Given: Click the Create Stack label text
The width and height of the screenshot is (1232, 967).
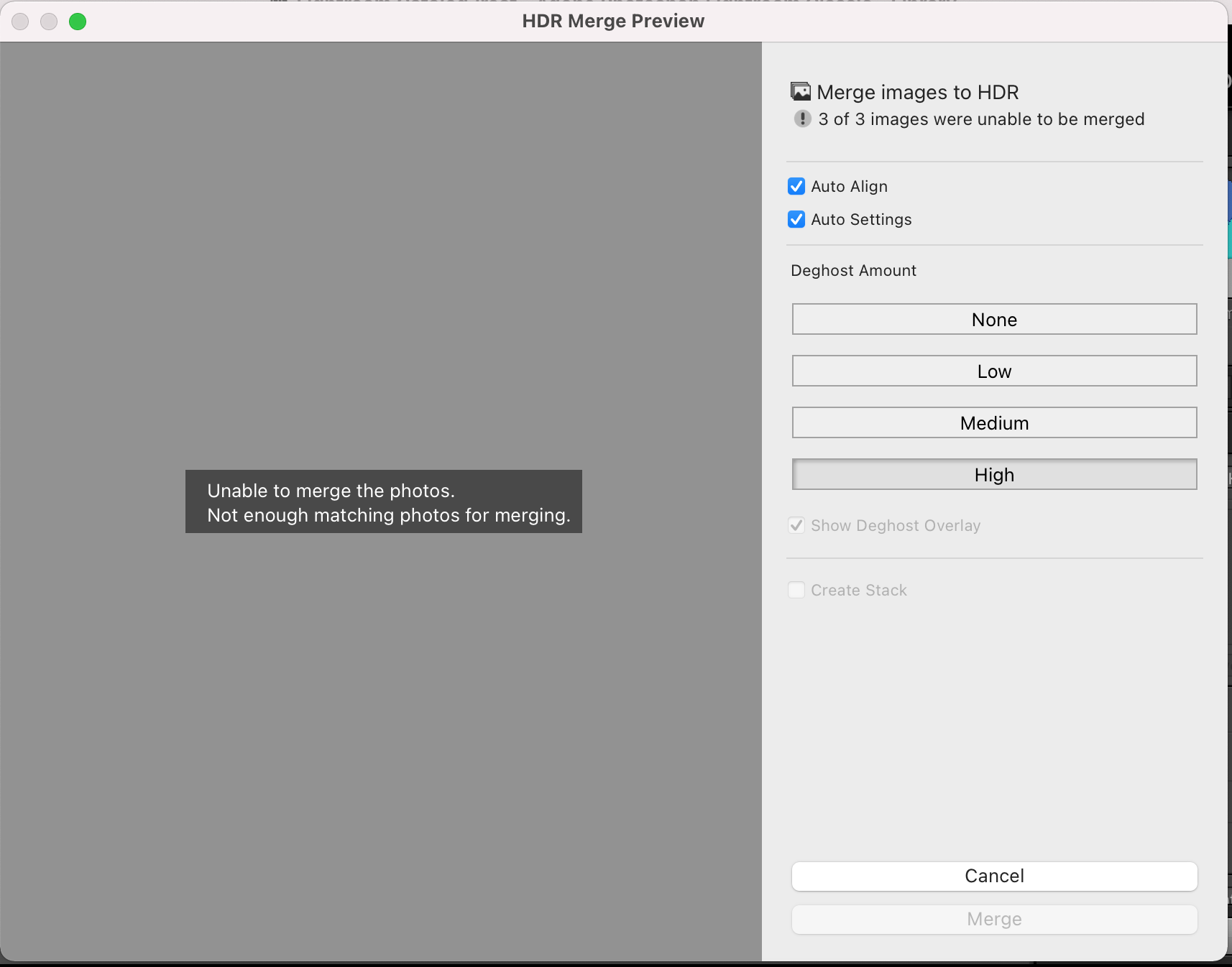Looking at the screenshot, I should coord(858,590).
